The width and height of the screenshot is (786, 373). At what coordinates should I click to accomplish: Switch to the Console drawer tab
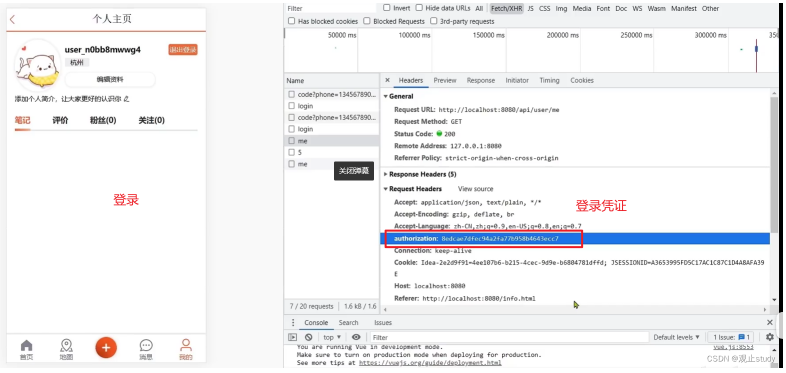pos(316,323)
